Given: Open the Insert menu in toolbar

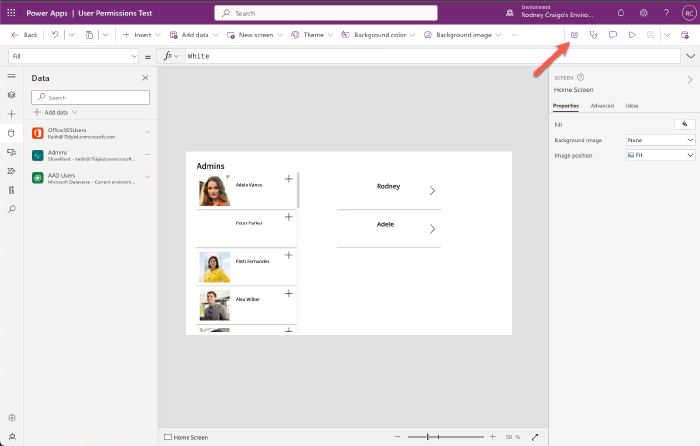Looking at the screenshot, I should [138, 34].
